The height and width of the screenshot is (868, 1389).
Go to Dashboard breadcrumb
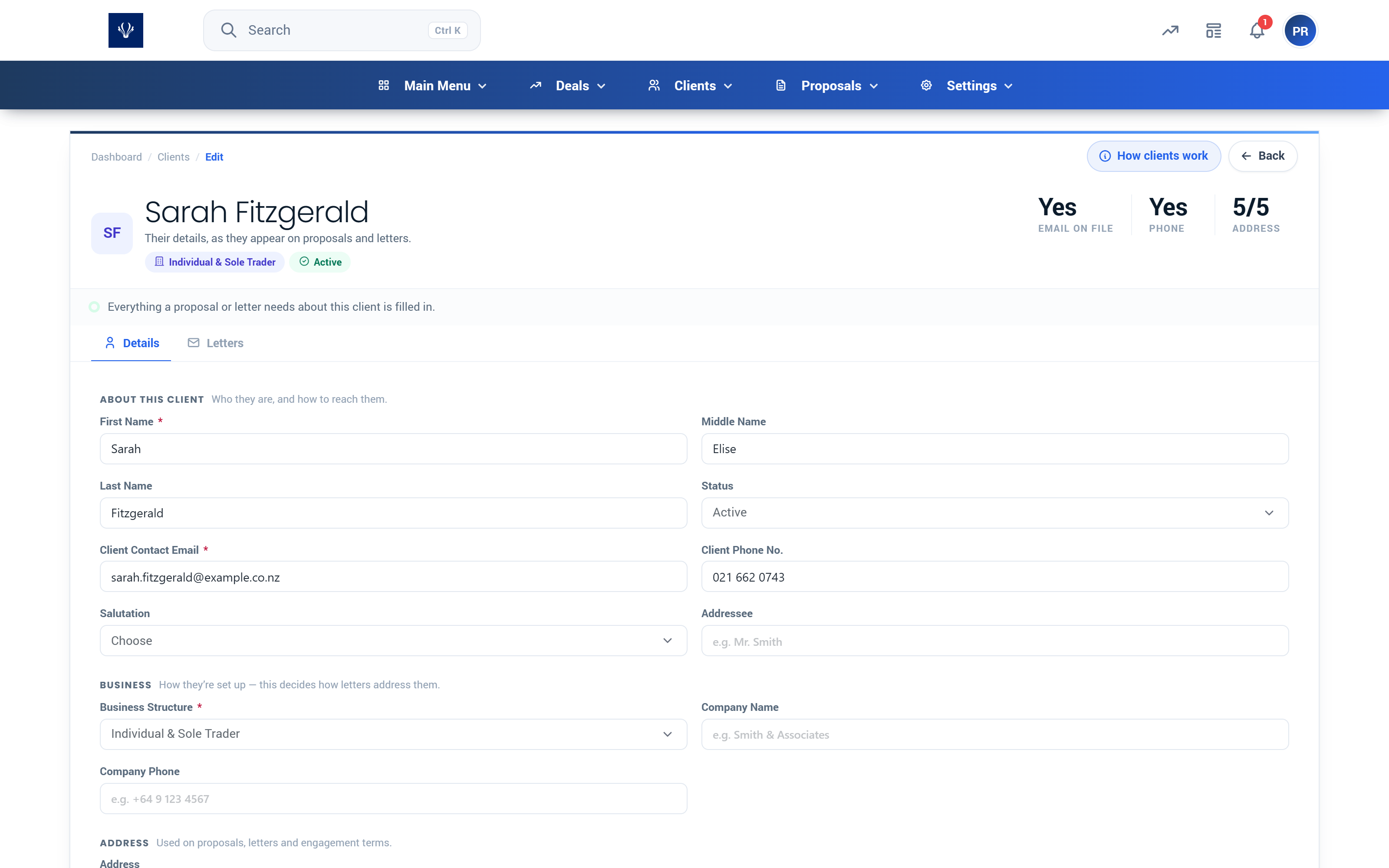[x=116, y=157]
